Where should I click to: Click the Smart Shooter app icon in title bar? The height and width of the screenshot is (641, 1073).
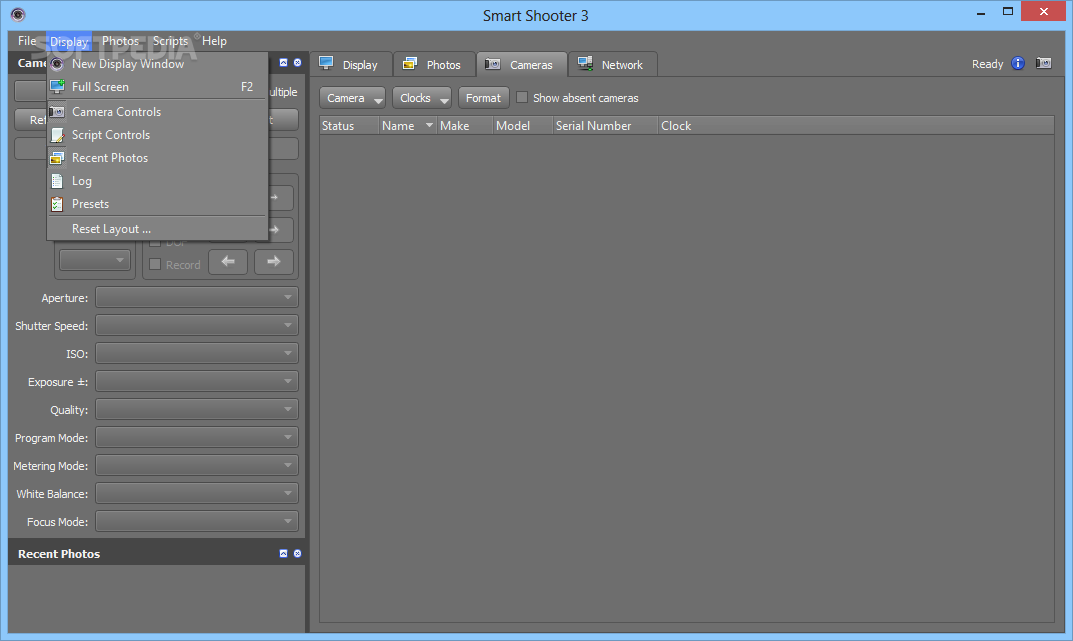pyautogui.click(x=18, y=14)
